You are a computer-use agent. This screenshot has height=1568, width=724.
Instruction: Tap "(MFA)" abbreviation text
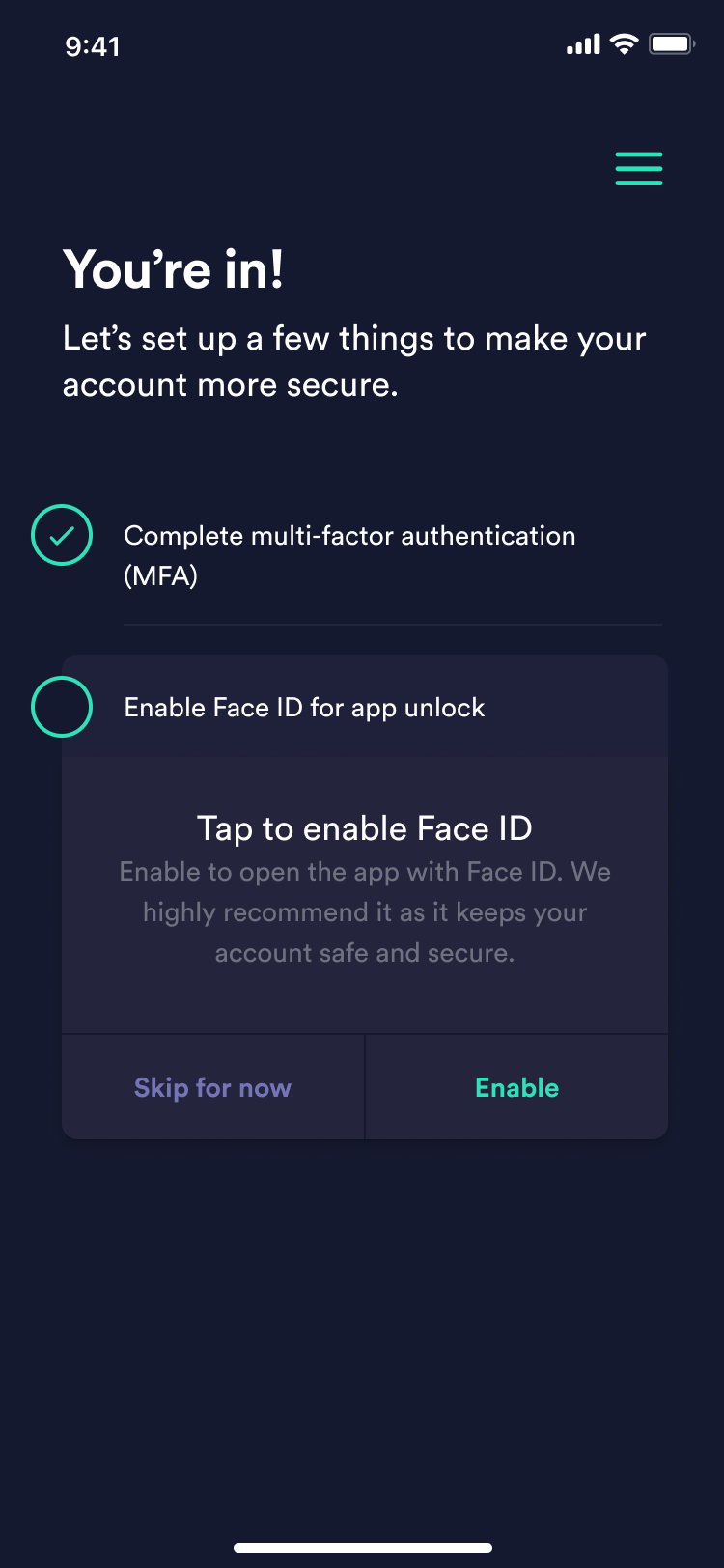160,576
